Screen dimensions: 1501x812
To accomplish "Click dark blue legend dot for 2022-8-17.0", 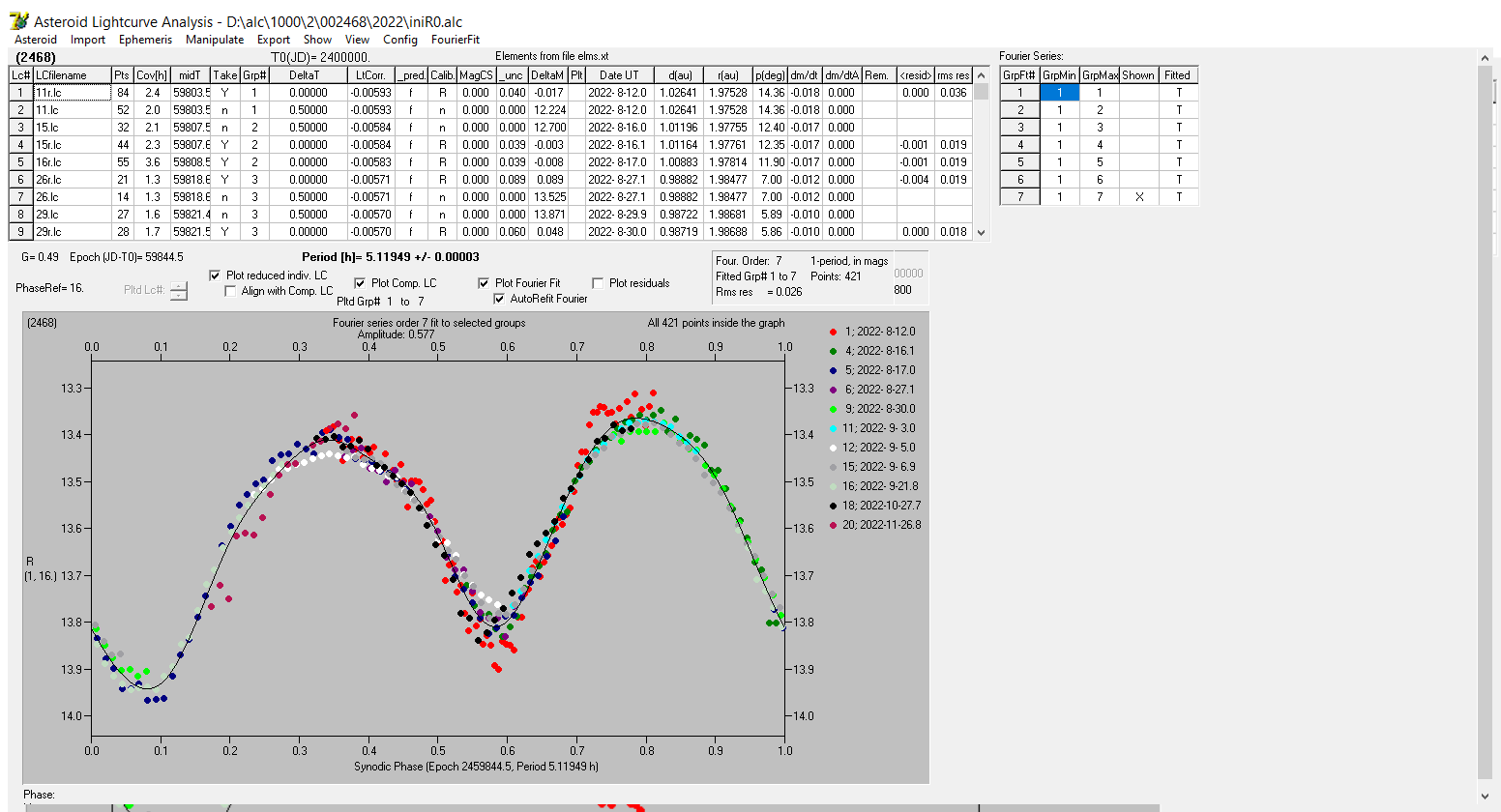I will tap(833, 370).
